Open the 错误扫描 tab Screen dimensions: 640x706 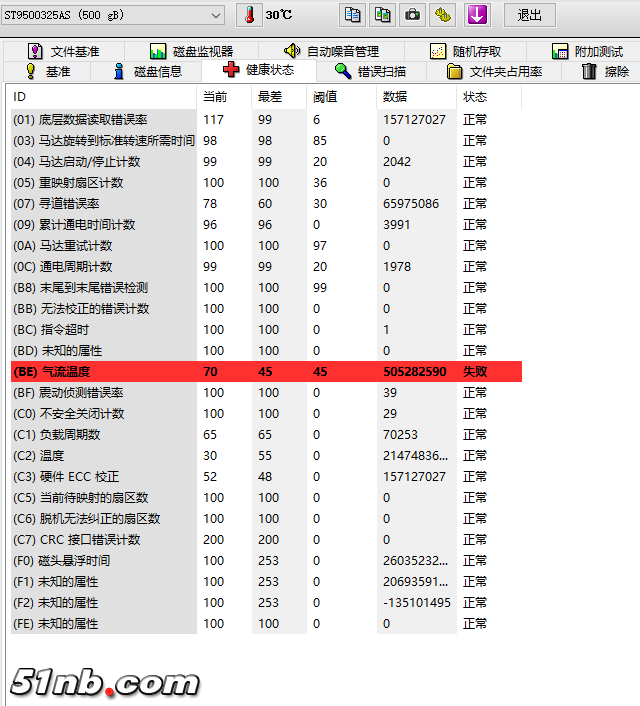click(371, 72)
